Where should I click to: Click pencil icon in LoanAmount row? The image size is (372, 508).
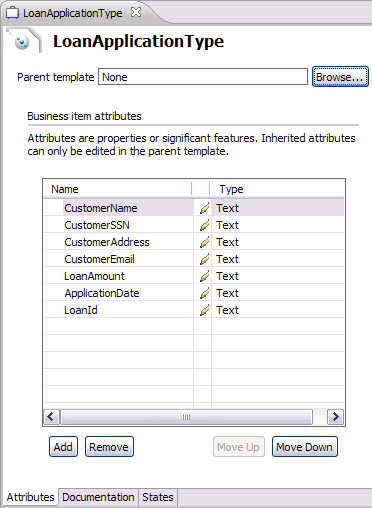pos(204,276)
